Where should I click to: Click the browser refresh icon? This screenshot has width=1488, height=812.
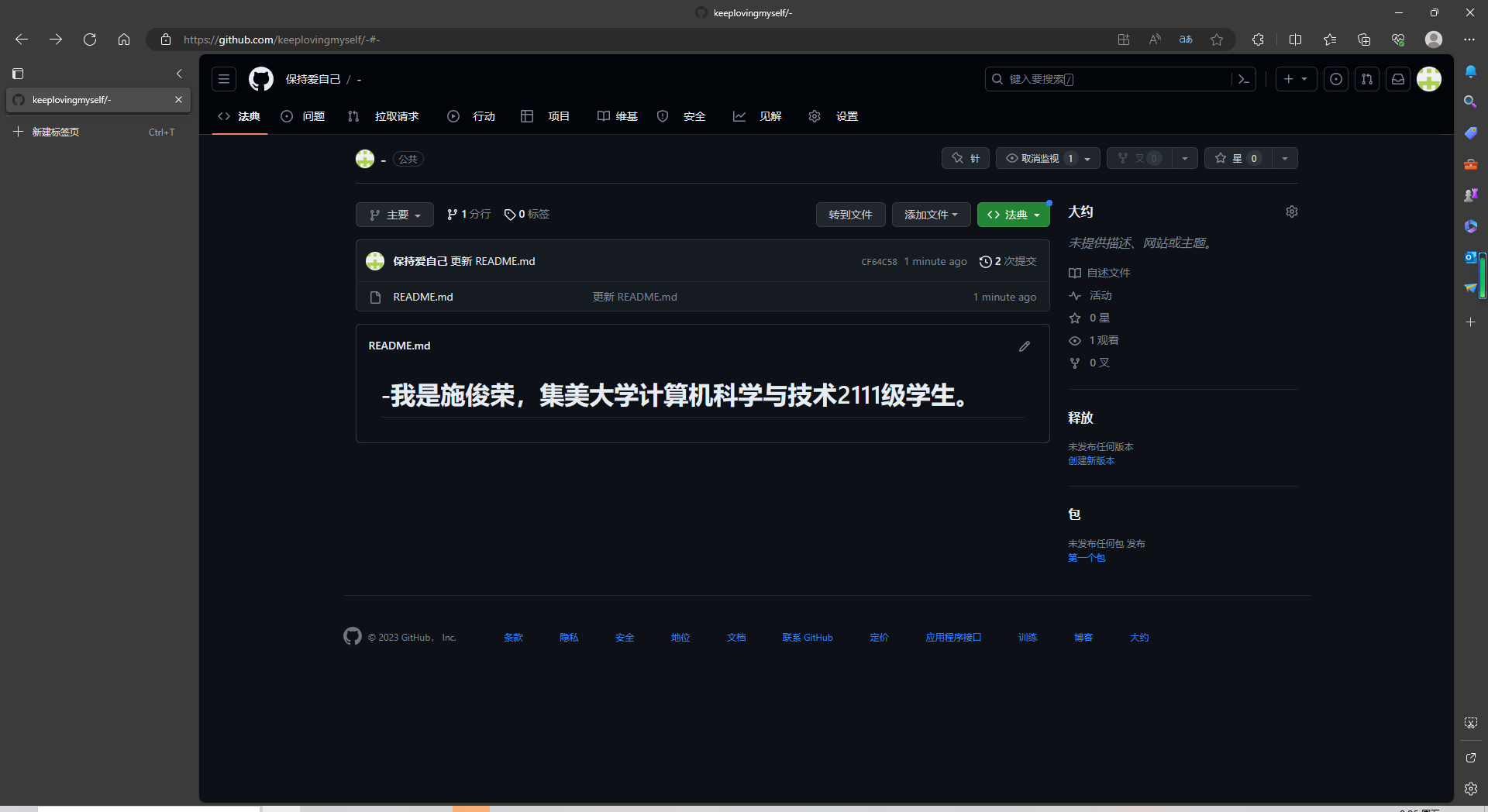click(x=90, y=39)
